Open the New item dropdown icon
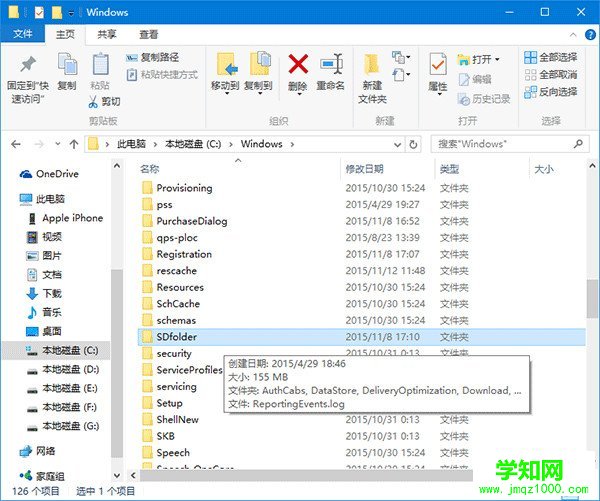 click(x=401, y=58)
